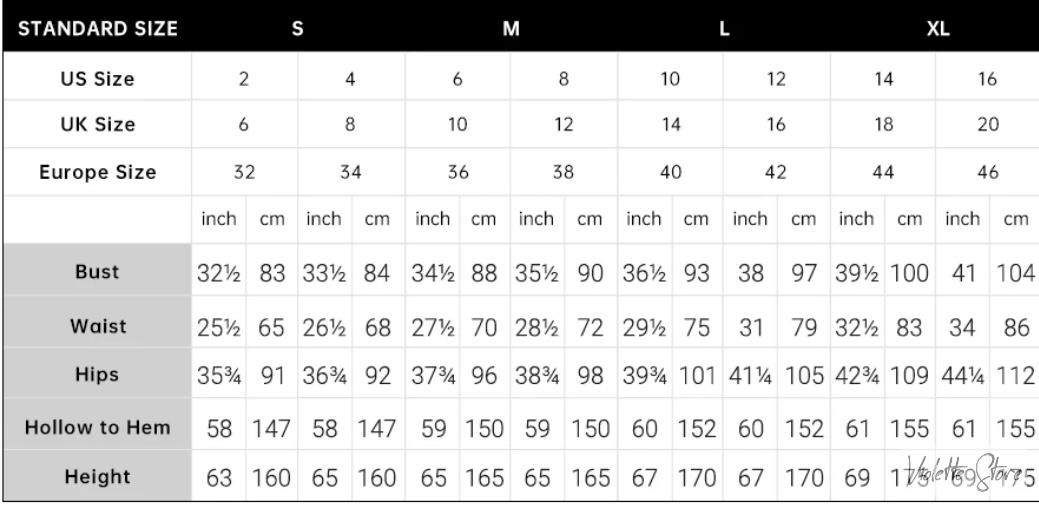Click the Europe Size row label

[x=97, y=172]
